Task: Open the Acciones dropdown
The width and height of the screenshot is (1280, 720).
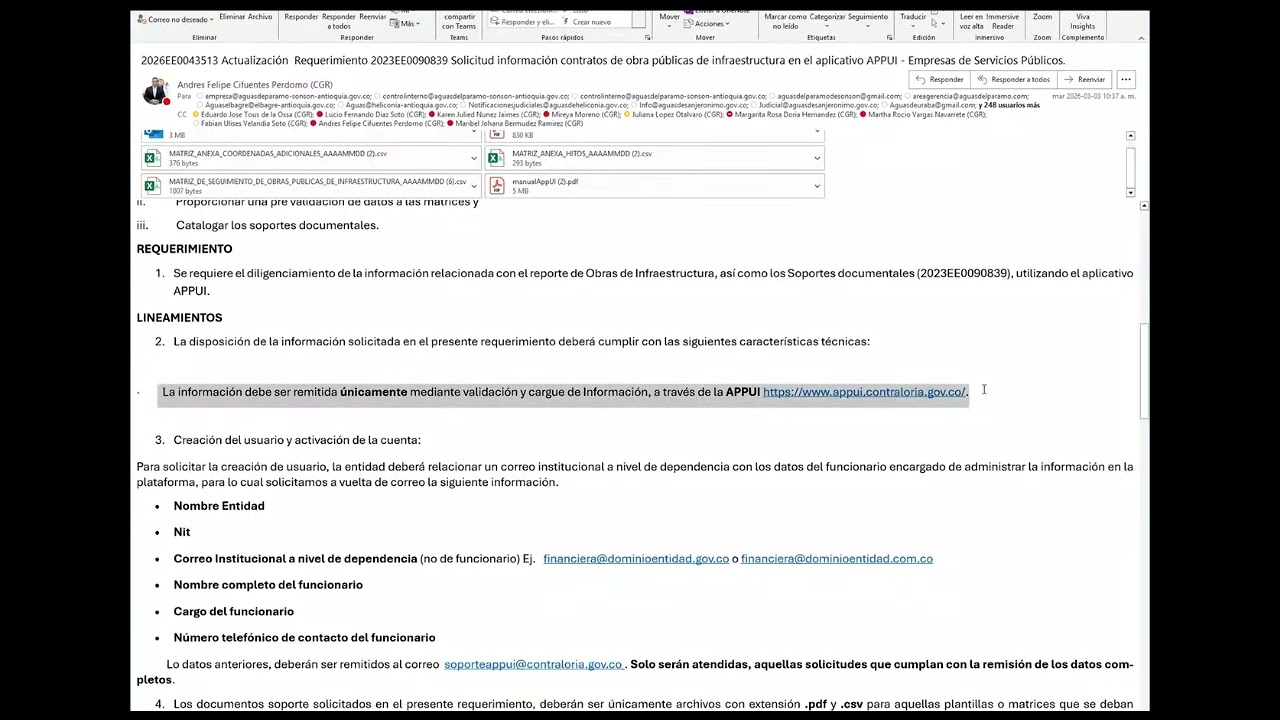Action: click(706, 24)
